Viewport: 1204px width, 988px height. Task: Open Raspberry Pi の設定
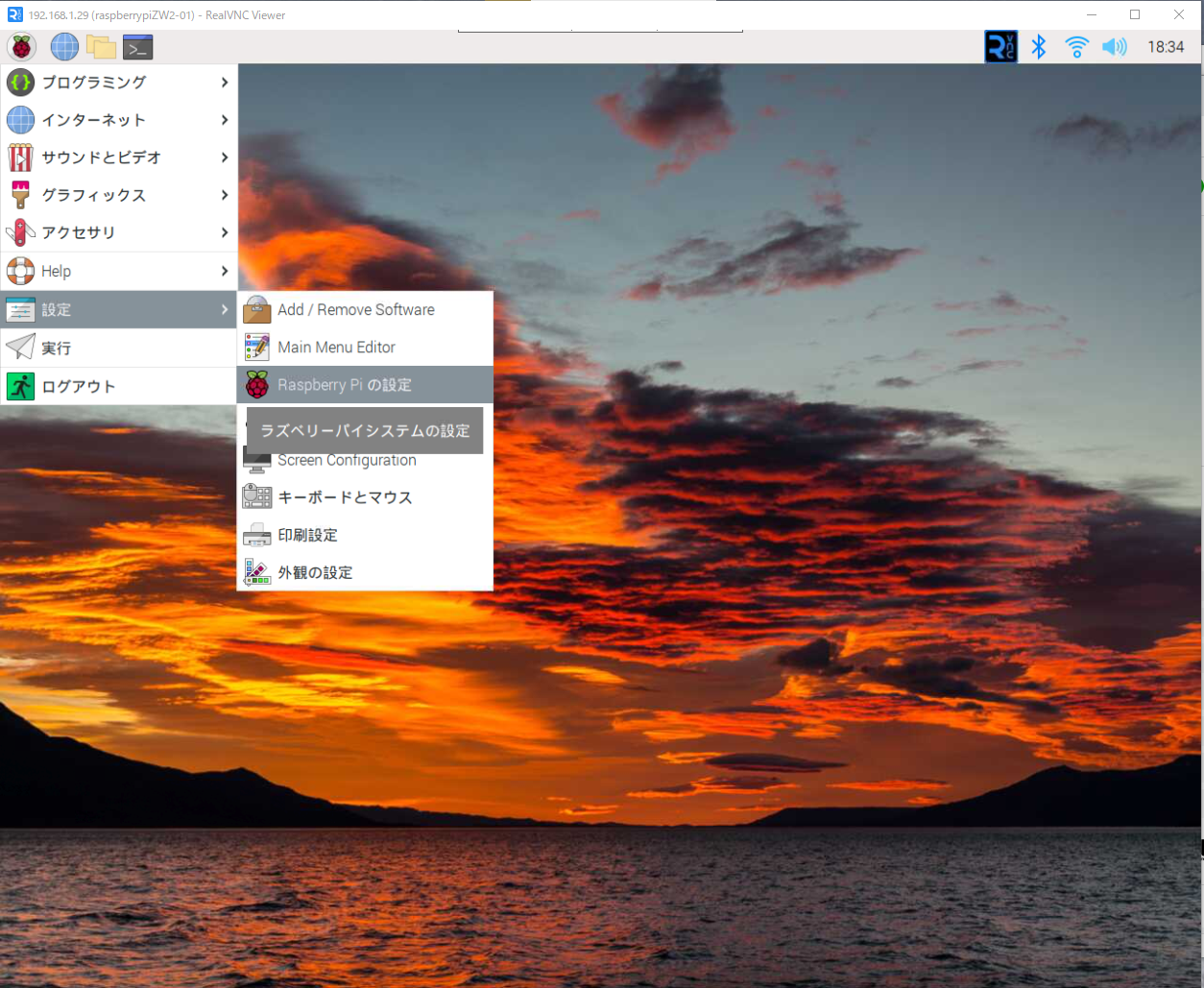[x=365, y=385]
